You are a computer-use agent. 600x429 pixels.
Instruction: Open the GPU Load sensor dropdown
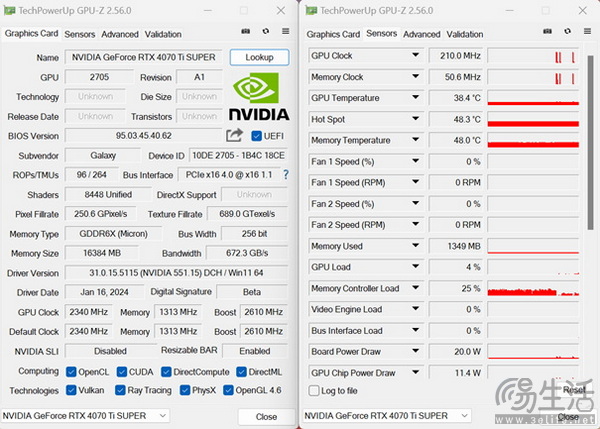click(415, 267)
